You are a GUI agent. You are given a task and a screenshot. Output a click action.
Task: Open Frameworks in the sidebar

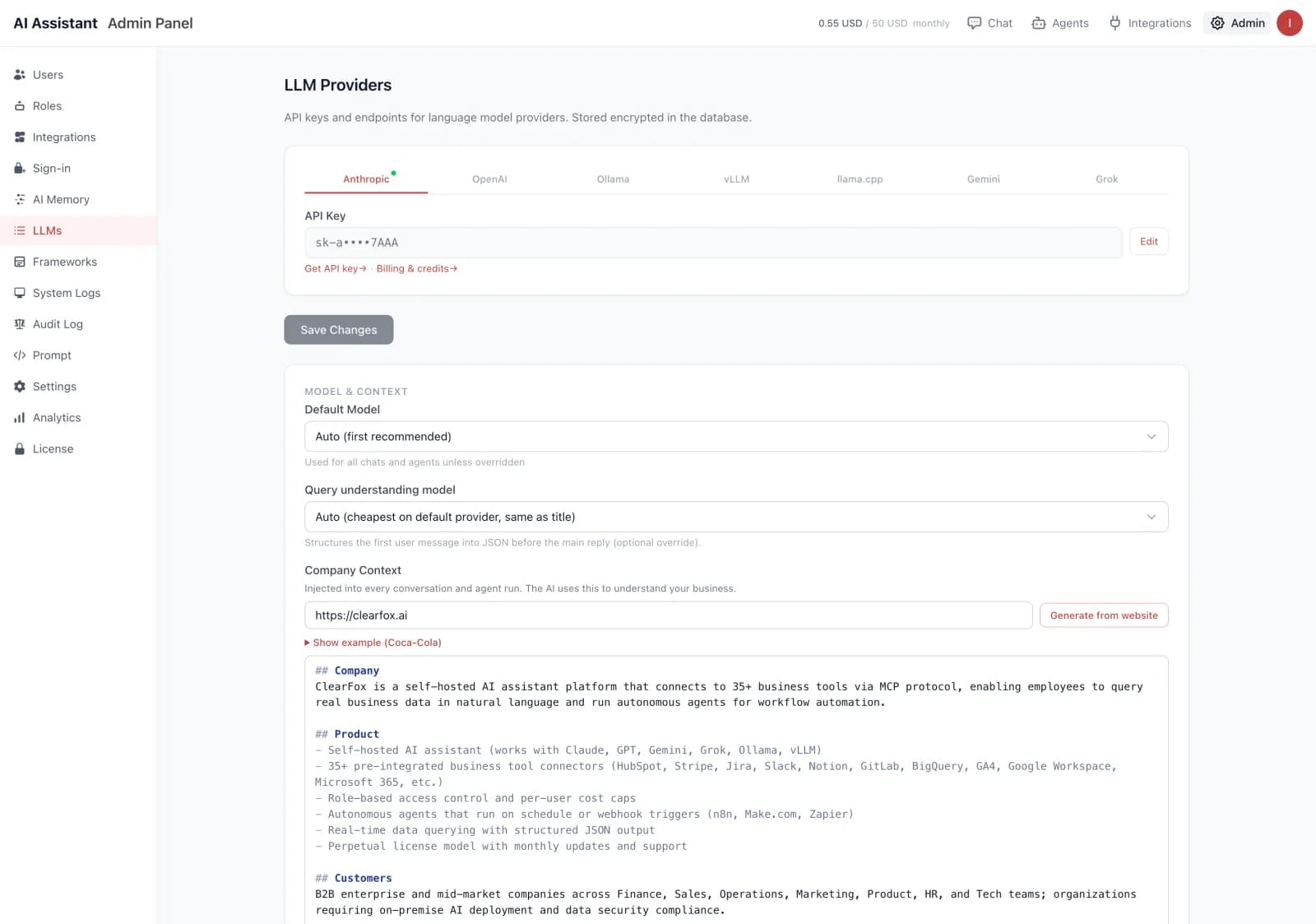(x=78, y=262)
